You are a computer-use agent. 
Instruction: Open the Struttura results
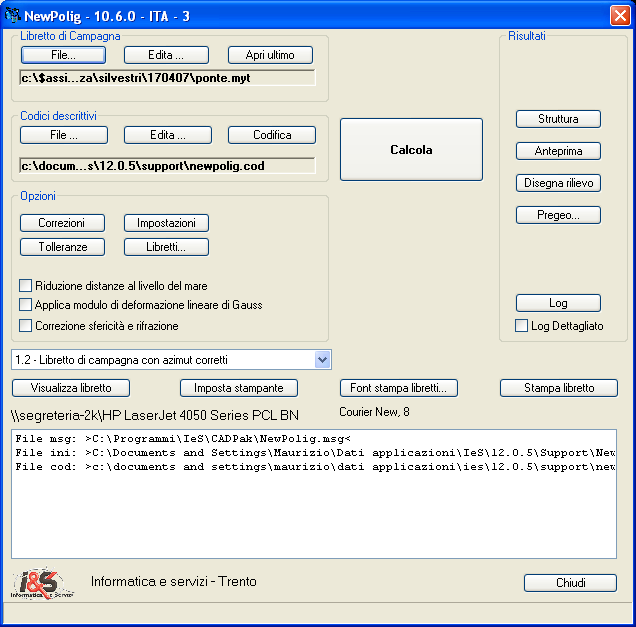[558, 119]
